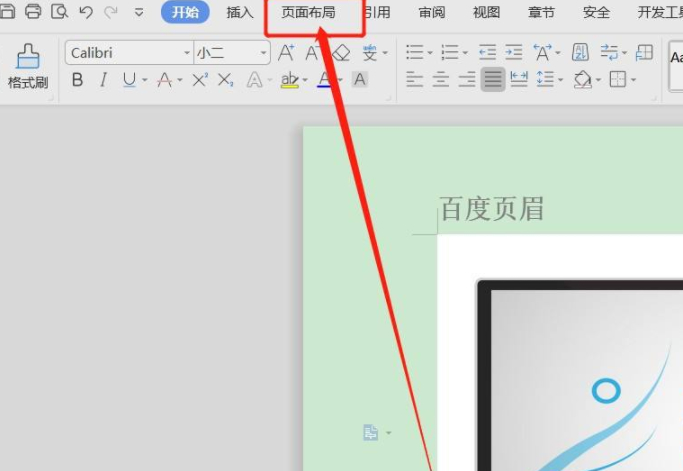Viewport: 683px width, 471px height.
Task: Apply distributed alignment
Action: pos(519,79)
